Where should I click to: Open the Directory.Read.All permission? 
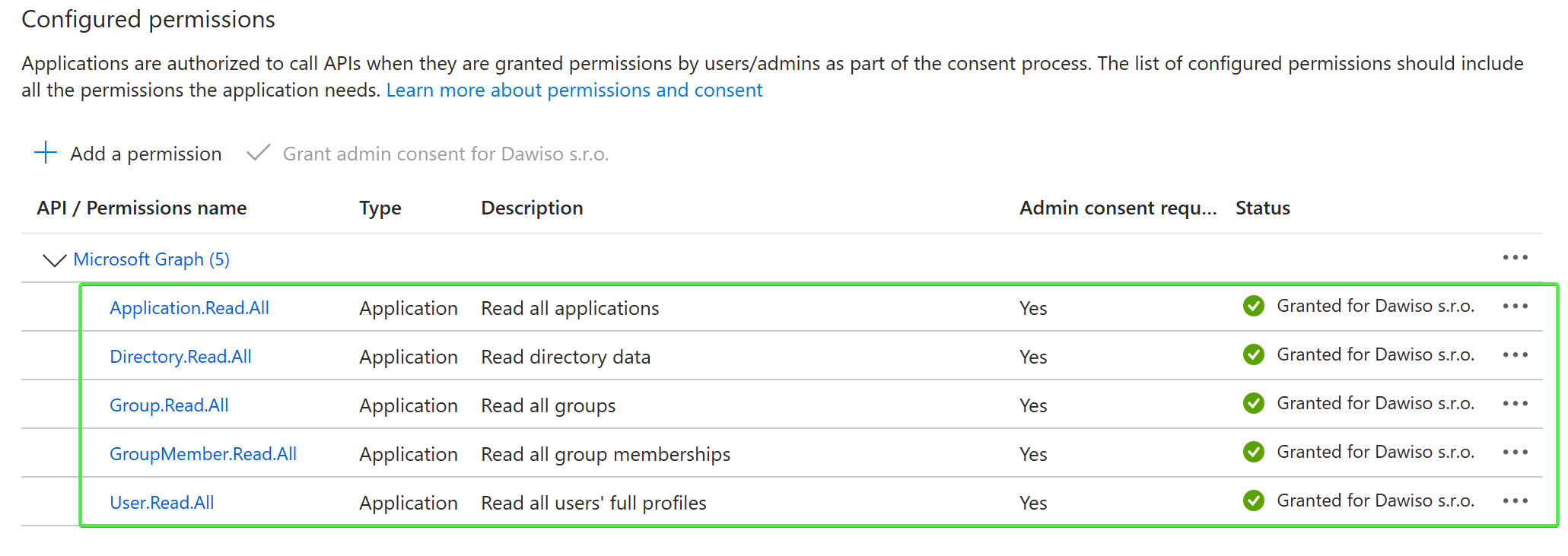pyautogui.click(x=180, y=357)
